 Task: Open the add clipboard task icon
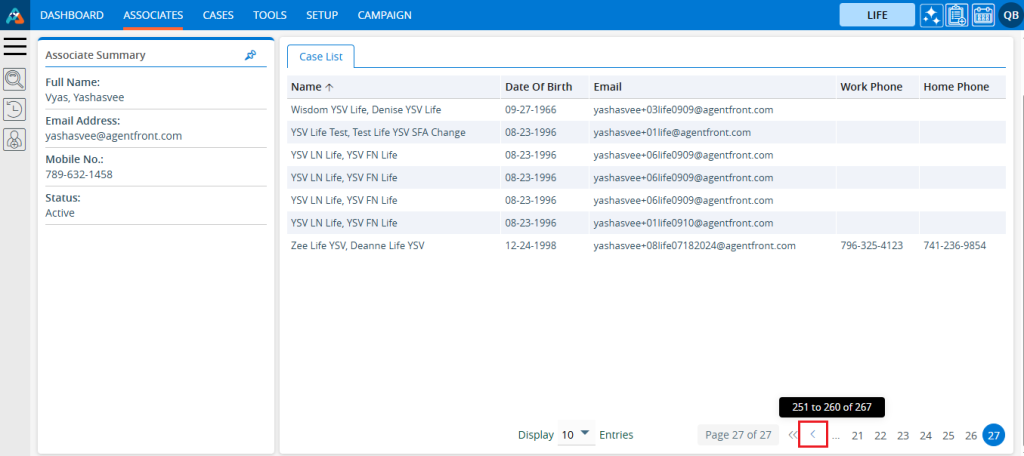(x=957, y=15)
